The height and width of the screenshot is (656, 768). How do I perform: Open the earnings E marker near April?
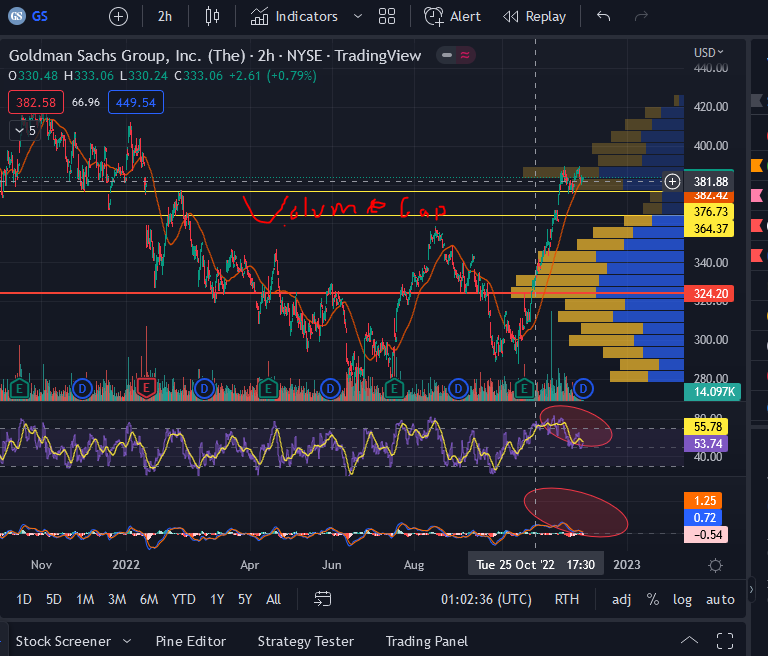click(x=268, y=389)
